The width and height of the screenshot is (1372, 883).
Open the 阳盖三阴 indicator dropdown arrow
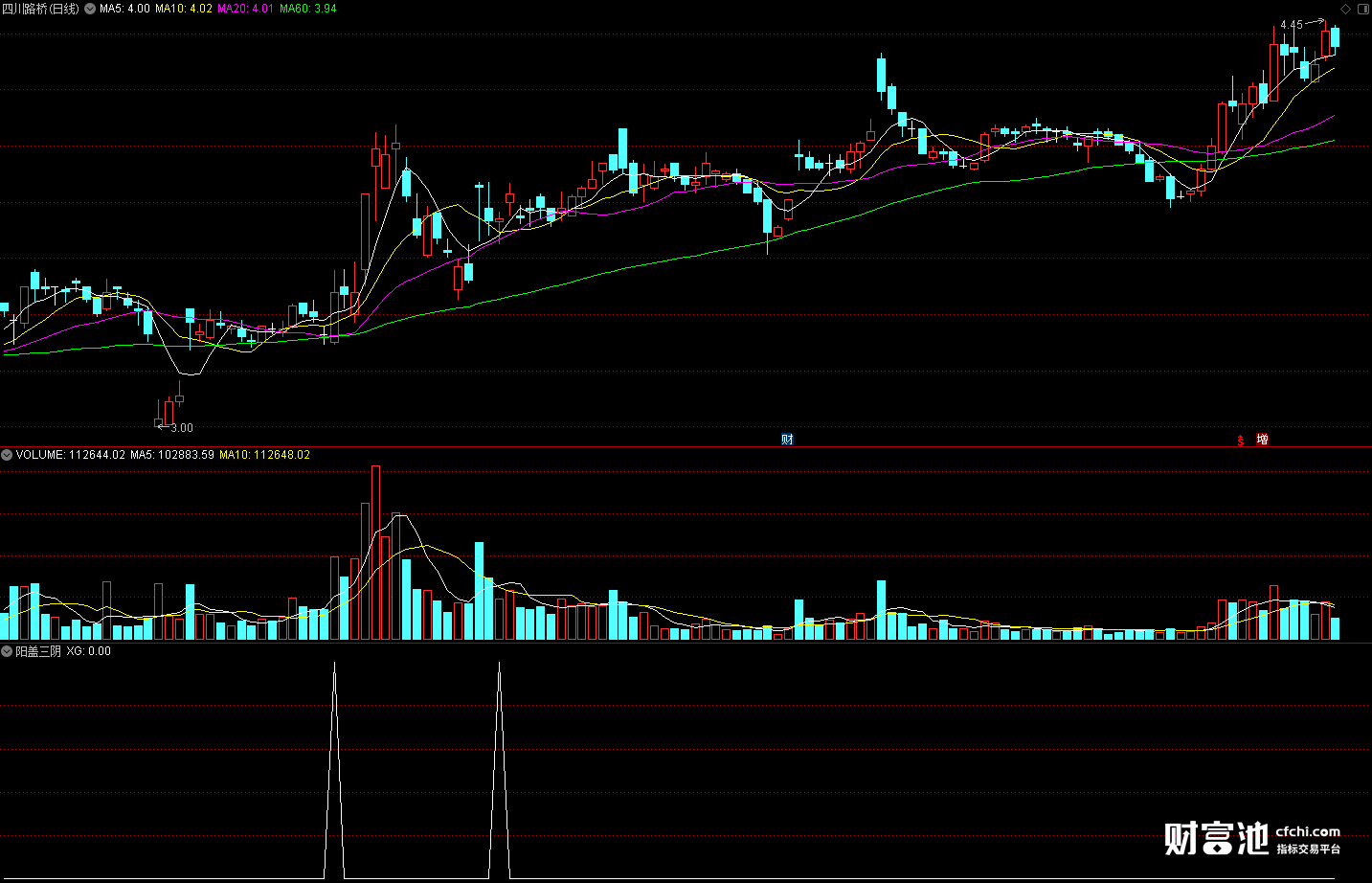(x=7, y=651)
